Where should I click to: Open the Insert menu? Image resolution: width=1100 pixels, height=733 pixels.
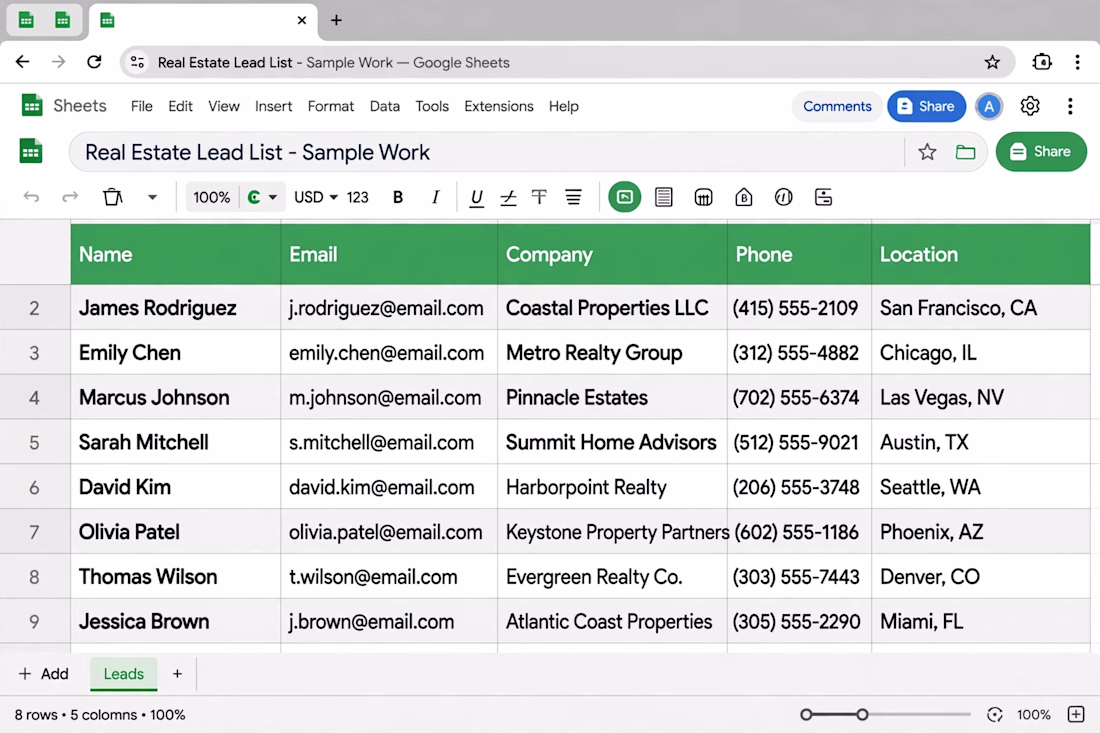click(274, 106)
